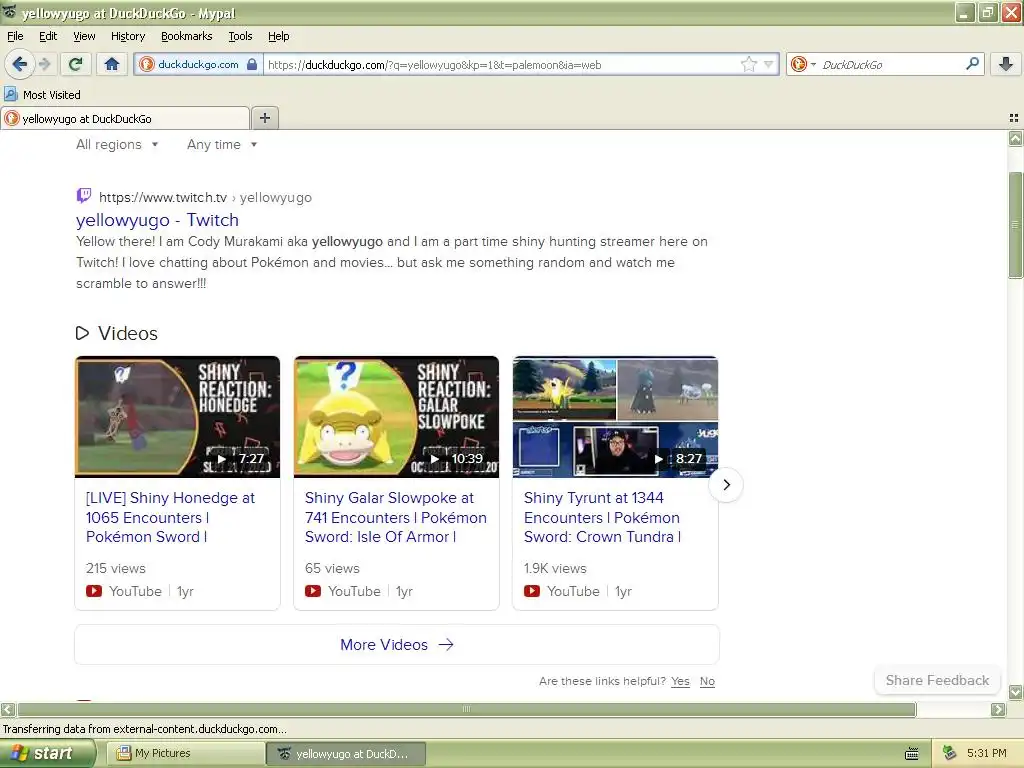
Task: Click the 1.9K views text
Action: coord(555,568)
